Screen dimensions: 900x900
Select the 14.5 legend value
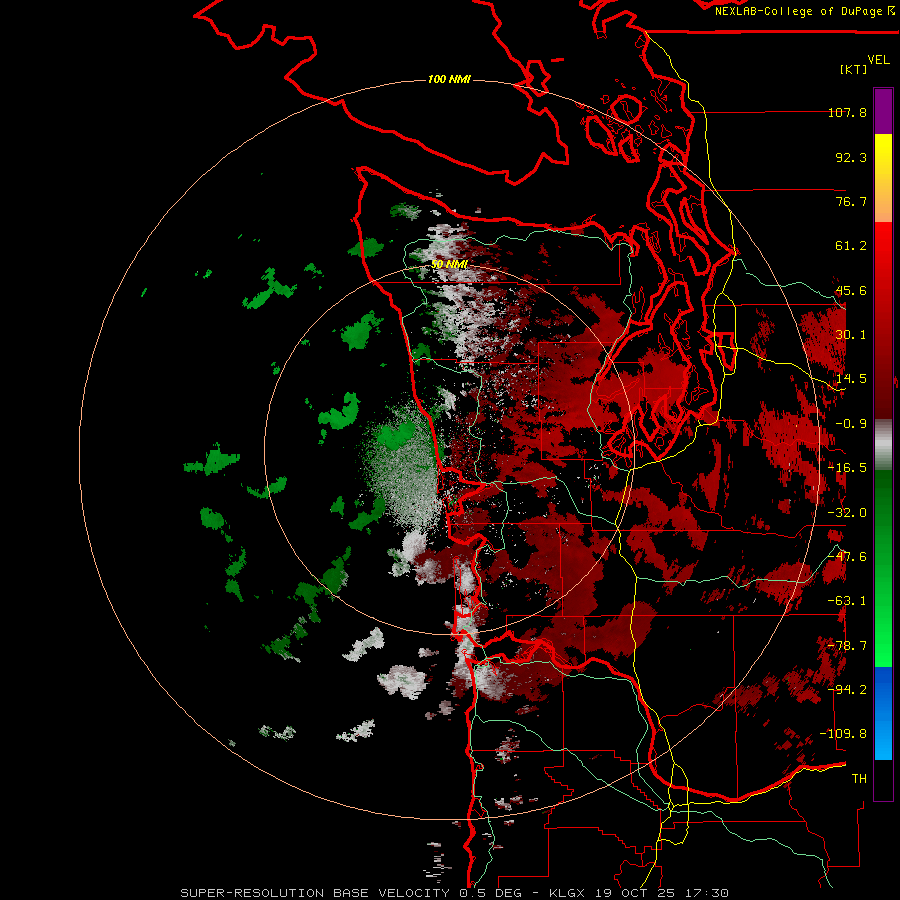(x=851, y=379)
